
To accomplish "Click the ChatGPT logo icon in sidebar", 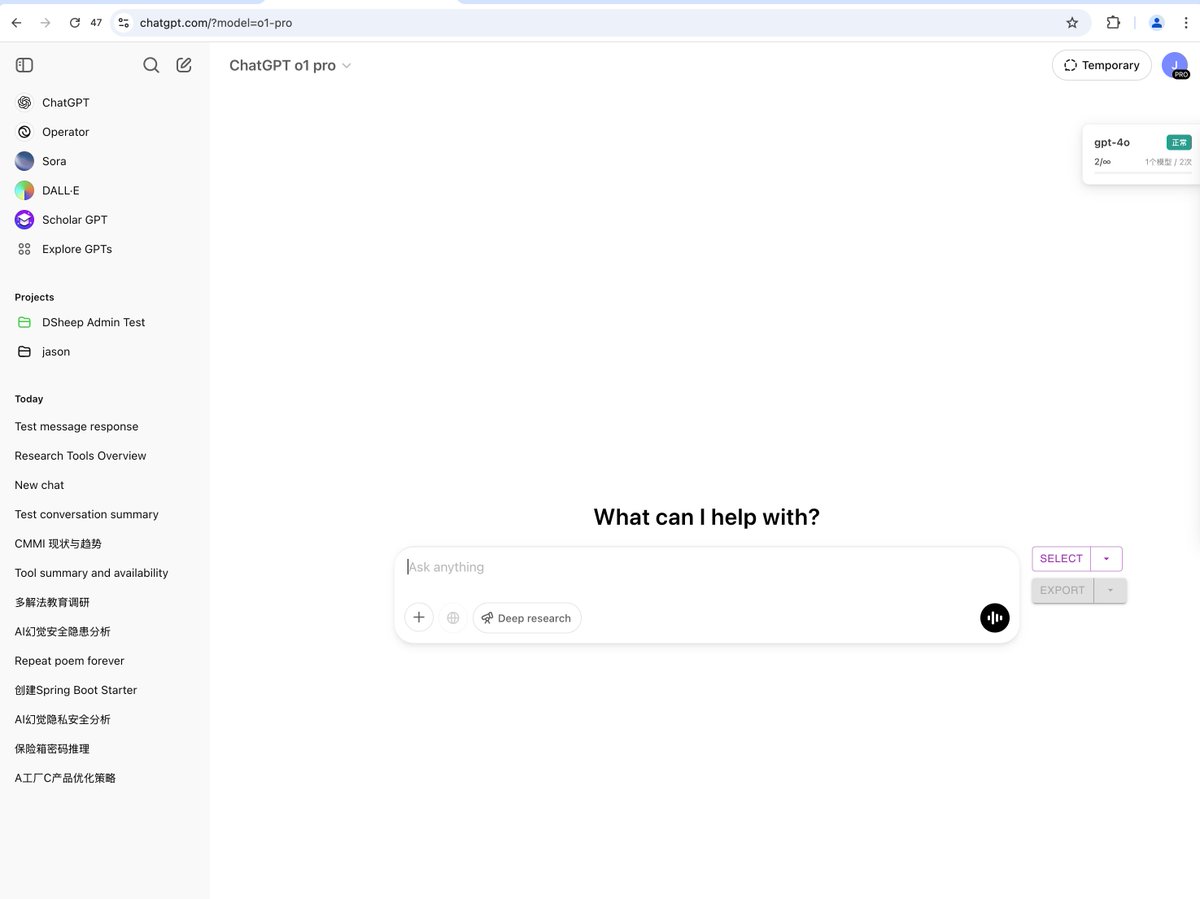I will click(x=24, y=103).
